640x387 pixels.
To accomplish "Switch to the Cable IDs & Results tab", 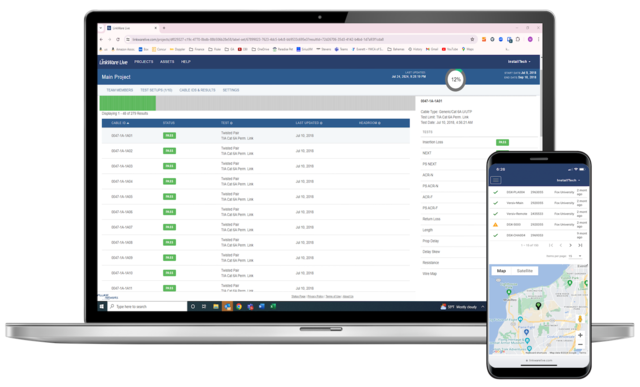I will [197, 90].
